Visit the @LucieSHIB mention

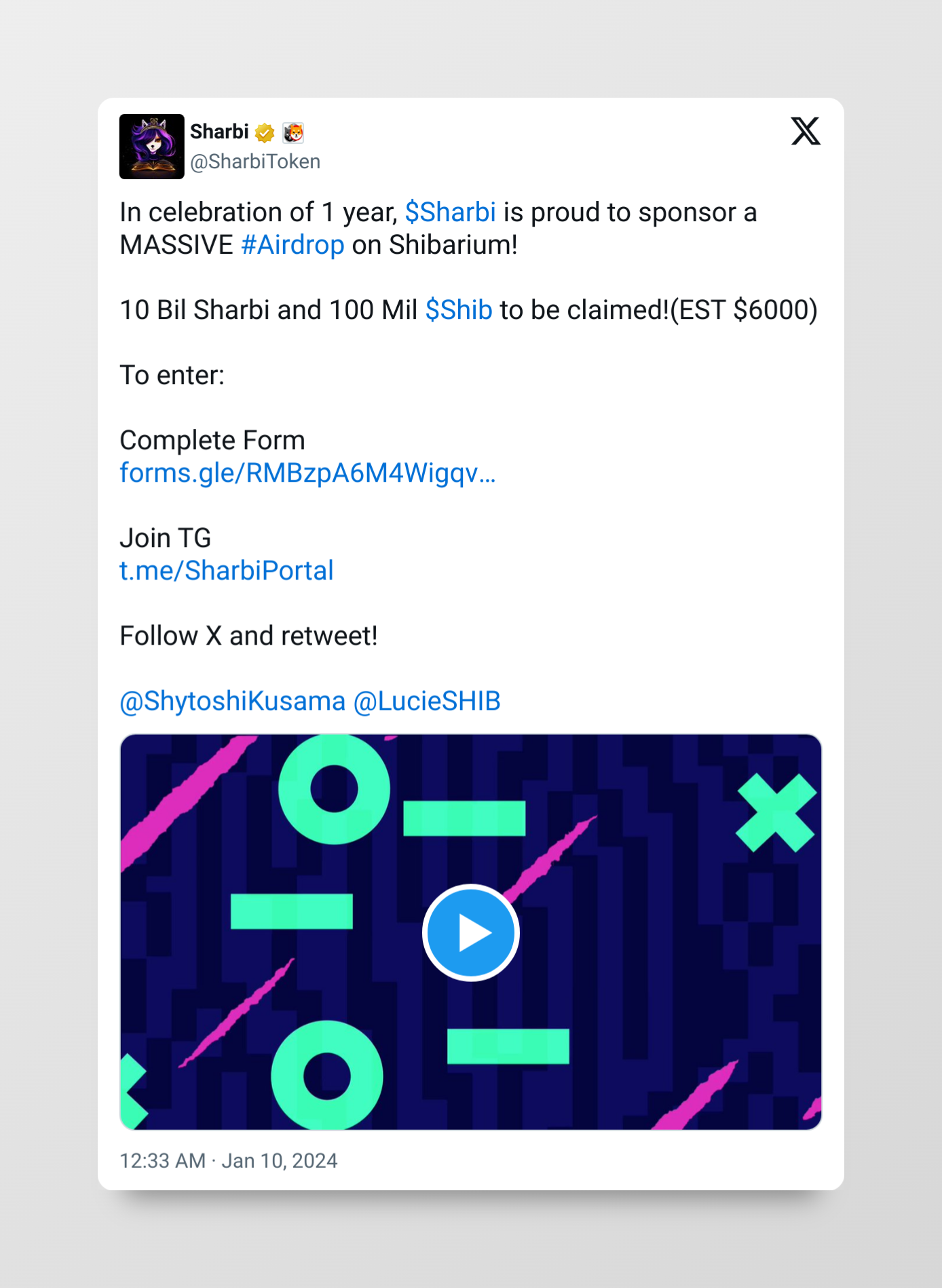[427, 701]
